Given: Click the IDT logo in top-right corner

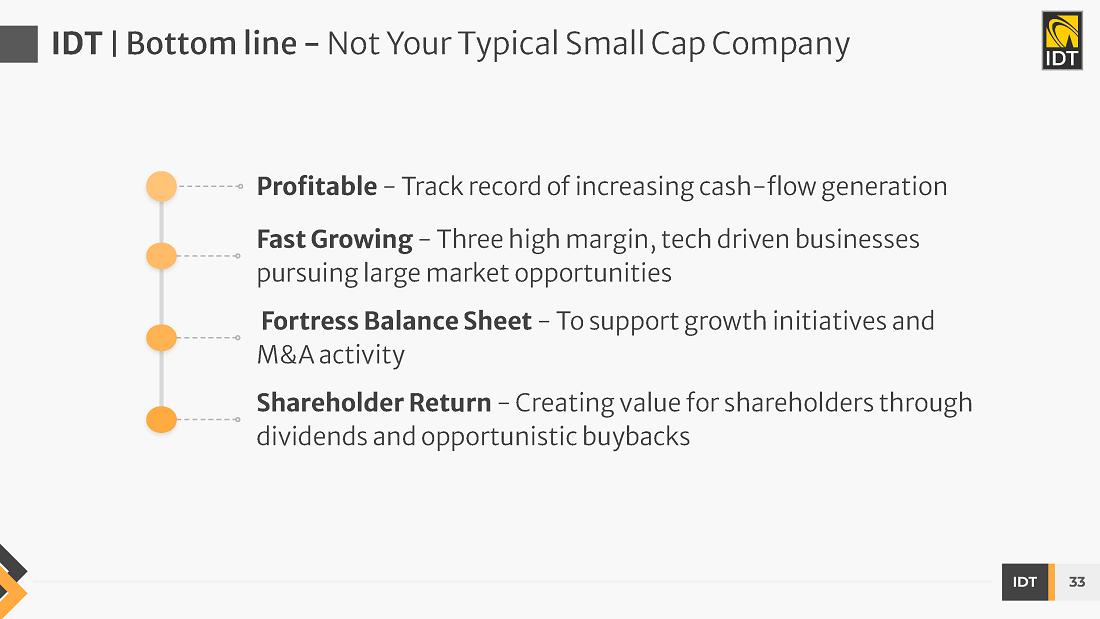Looking at the screenshot, I should coord(1061,41).
